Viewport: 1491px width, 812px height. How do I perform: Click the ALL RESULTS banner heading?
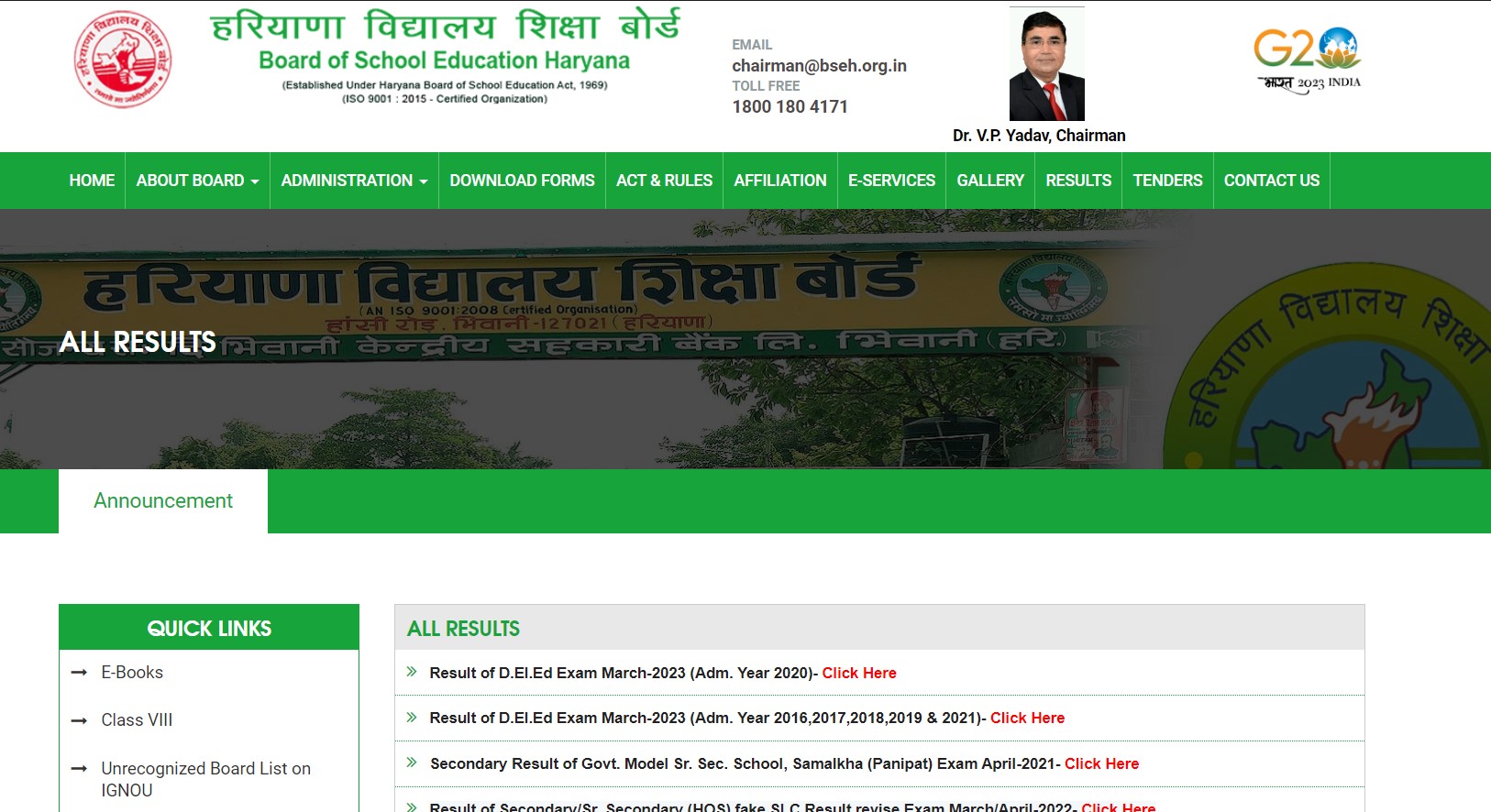(138, 342)
